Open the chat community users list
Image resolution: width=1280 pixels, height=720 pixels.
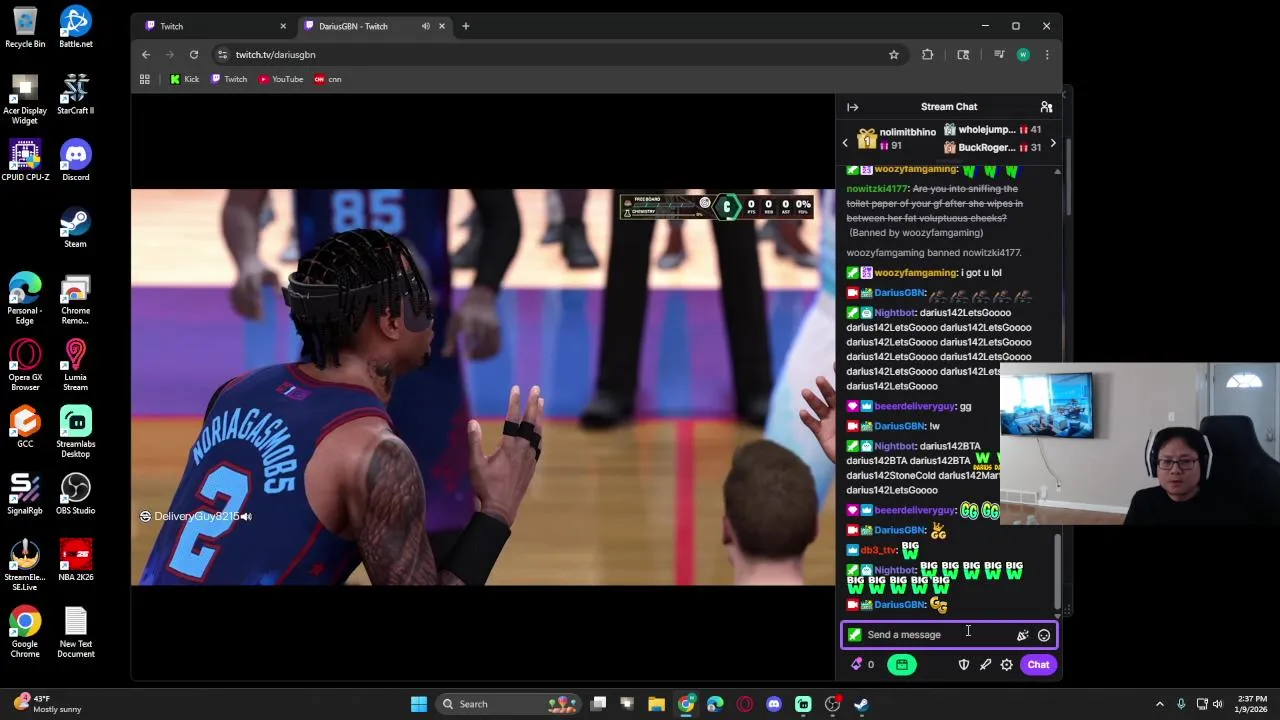[x=1046, y=107]
